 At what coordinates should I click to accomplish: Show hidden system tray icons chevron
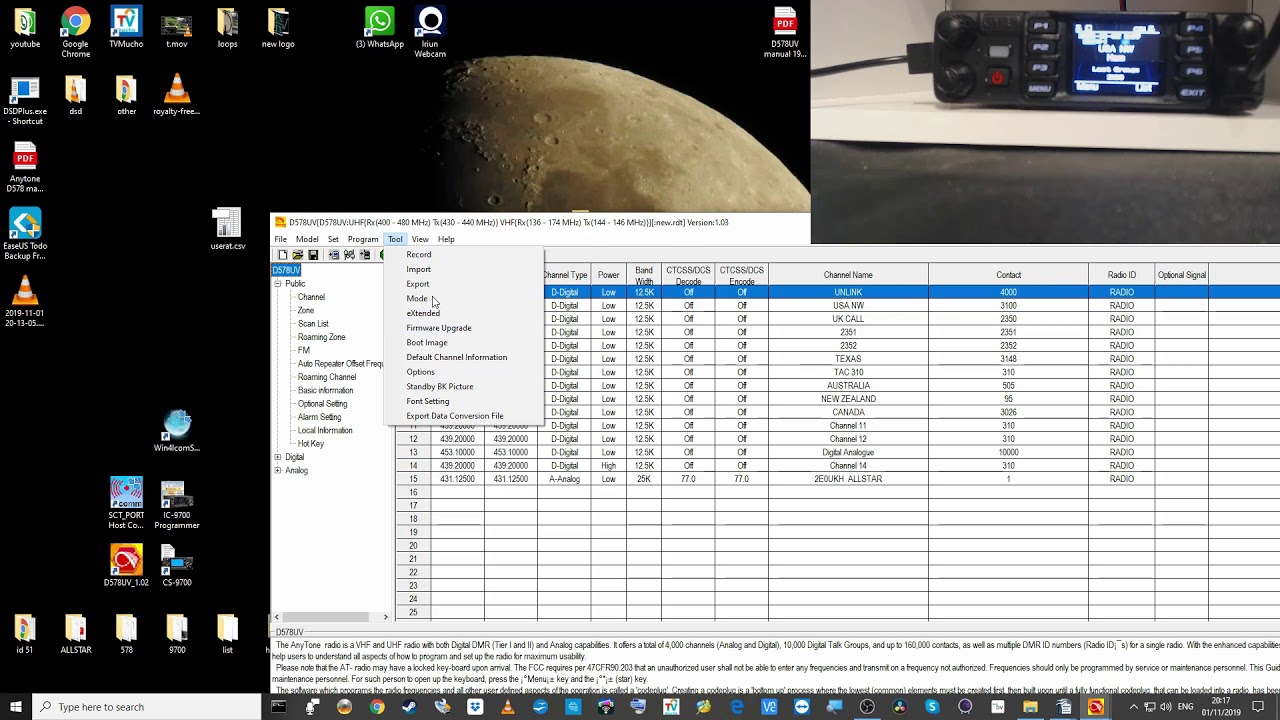tap(1133, 707)
